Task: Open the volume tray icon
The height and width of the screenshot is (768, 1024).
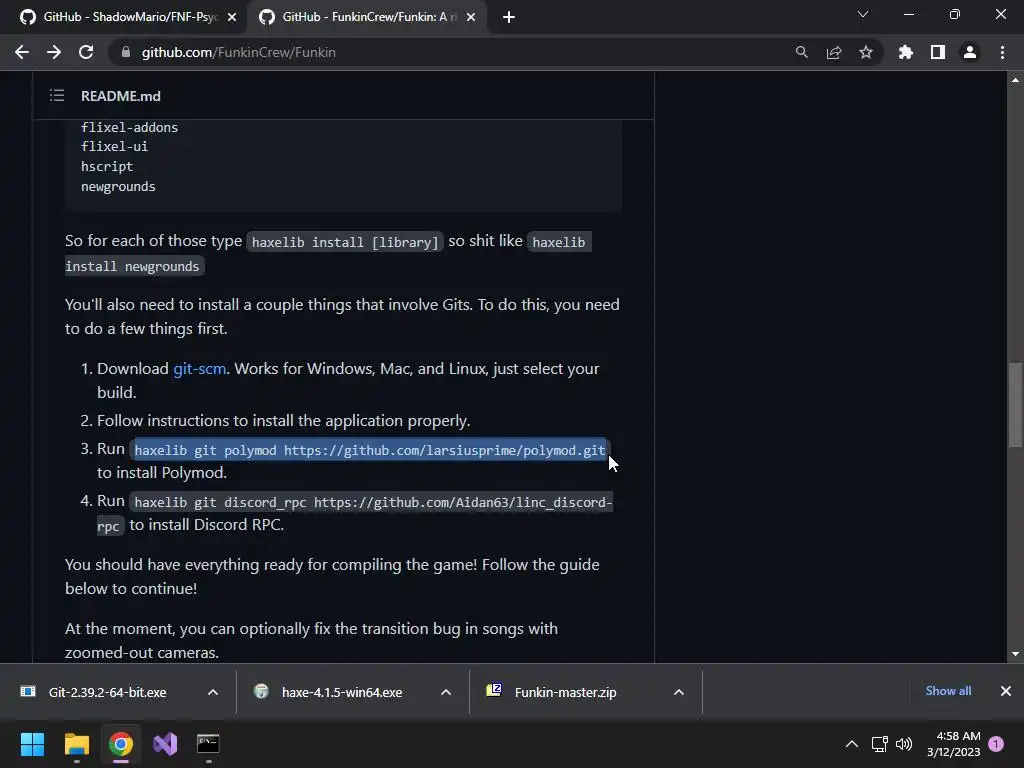Action: [904, 744]
